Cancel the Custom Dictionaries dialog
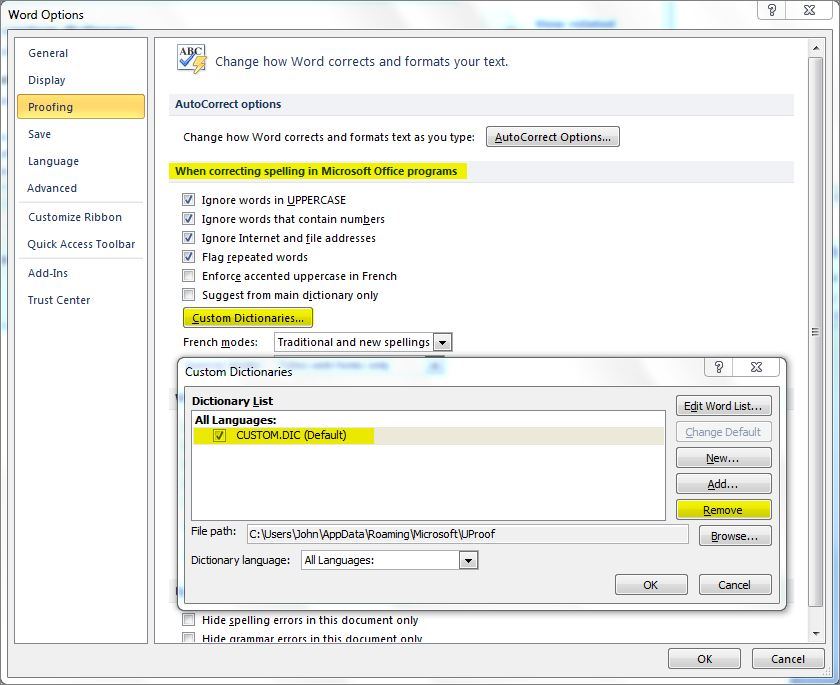 pyautogui.click(x=735, y=585)
